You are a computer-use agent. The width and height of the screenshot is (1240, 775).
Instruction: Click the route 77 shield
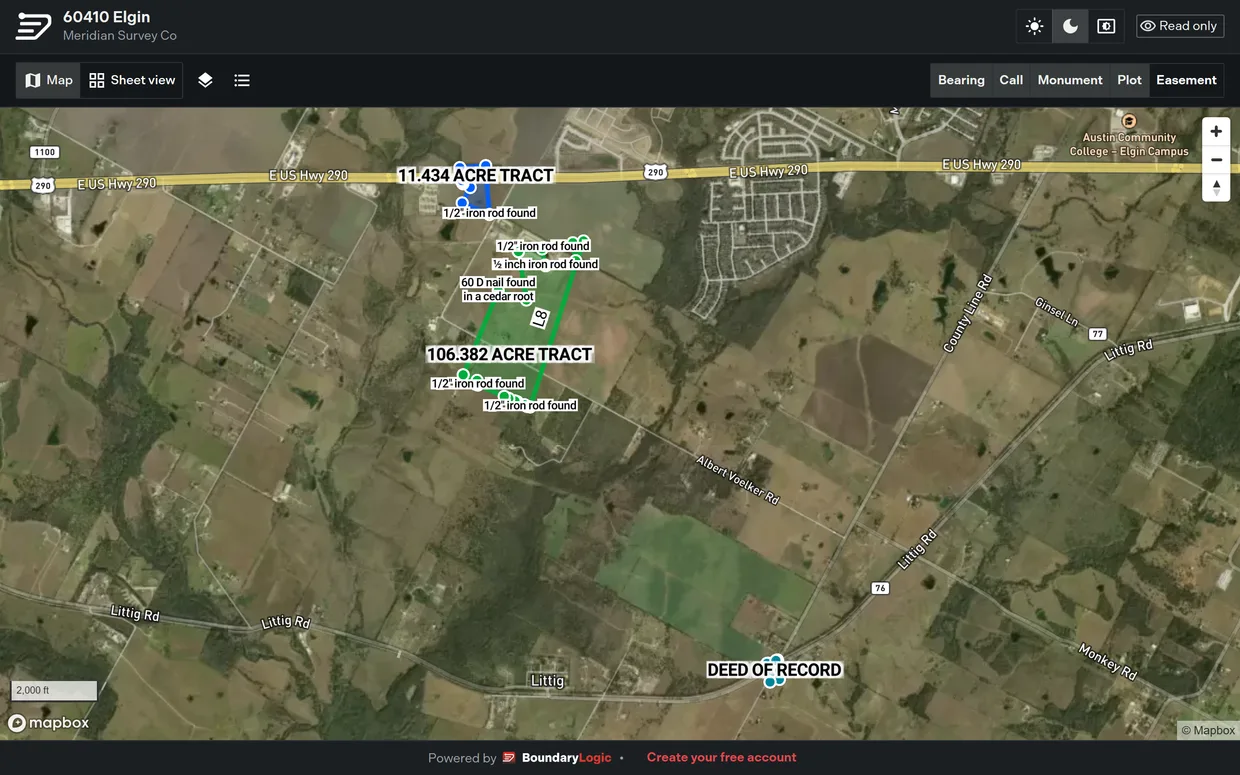click(1098, 334)
